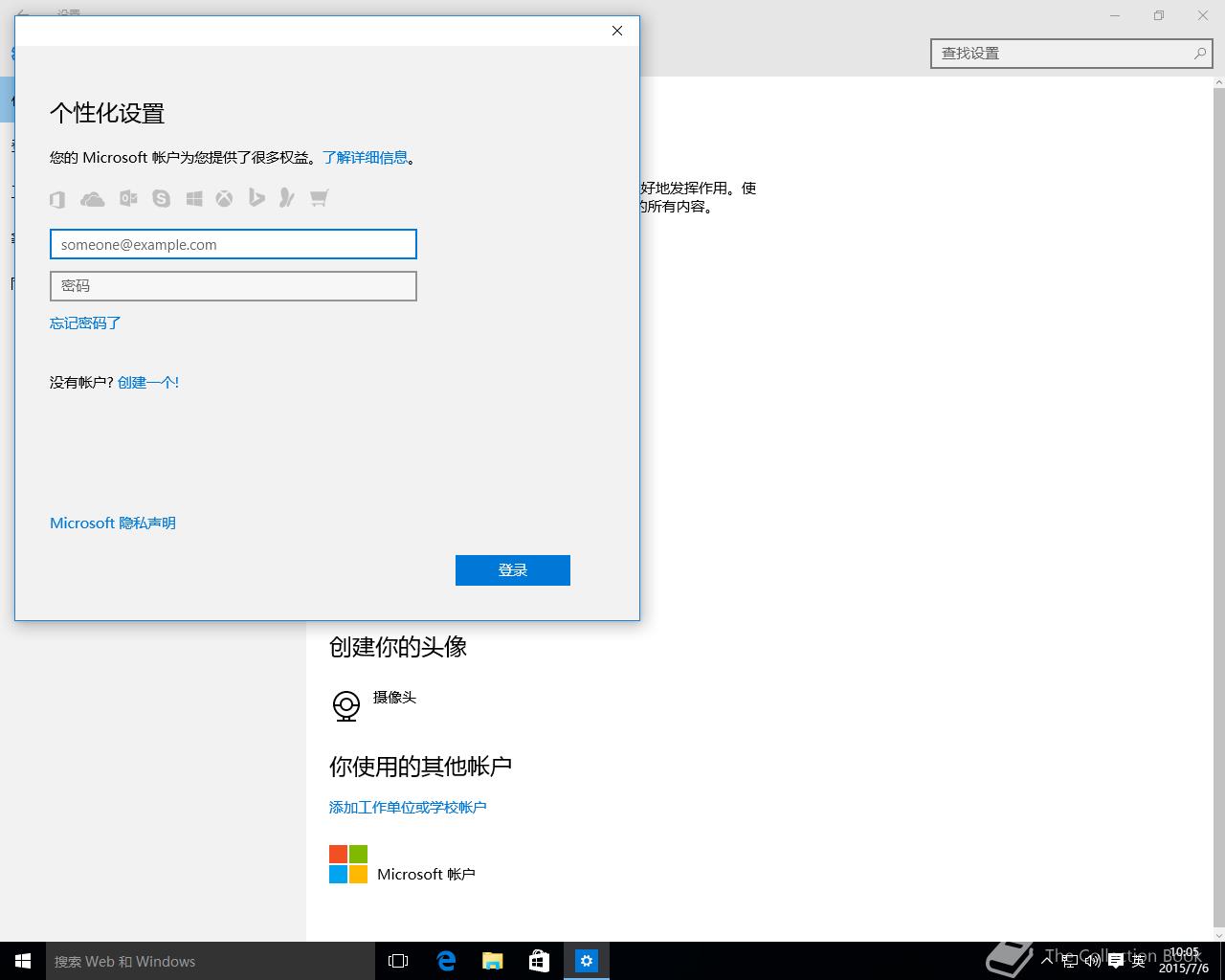Focus the someone@example.com email field
The width and height of the screenshot is (1225, 980).
pos(234,244)
